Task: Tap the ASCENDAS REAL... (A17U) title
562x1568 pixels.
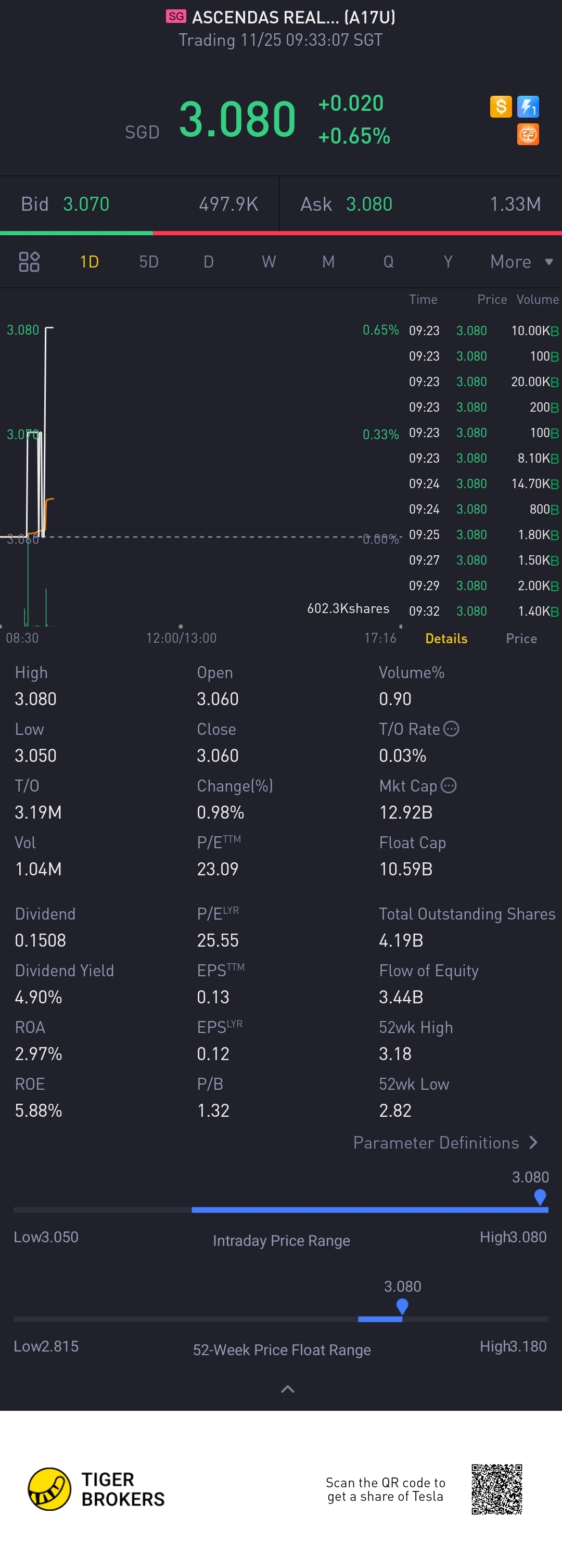Action: (x=293, y=17)
